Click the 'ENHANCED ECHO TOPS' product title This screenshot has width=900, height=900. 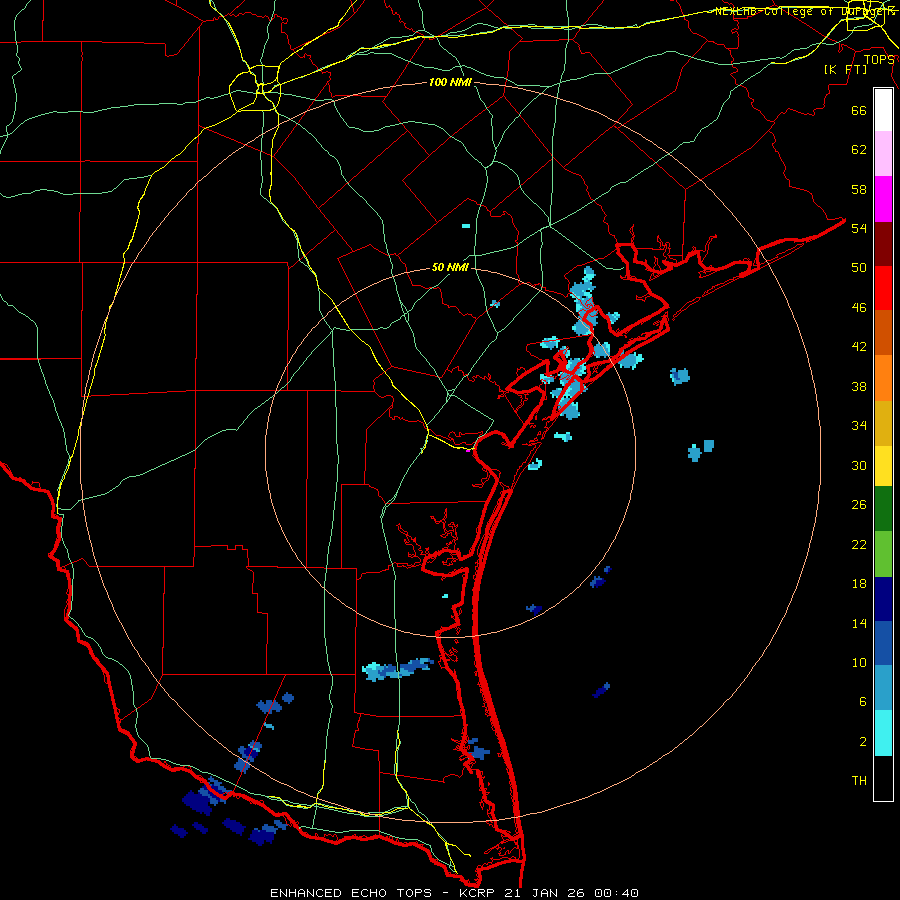[351, 893]
